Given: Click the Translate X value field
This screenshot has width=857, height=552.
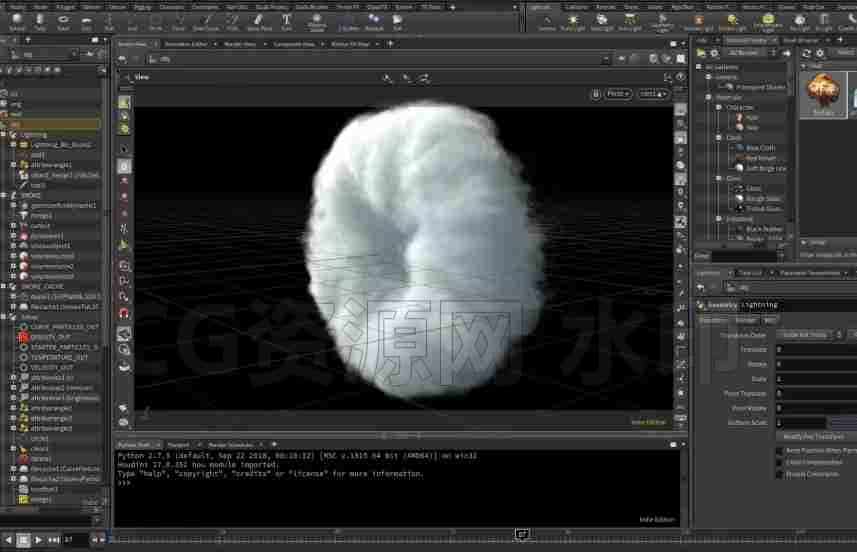Looking at the screenshot, I should tap(816, 349).
